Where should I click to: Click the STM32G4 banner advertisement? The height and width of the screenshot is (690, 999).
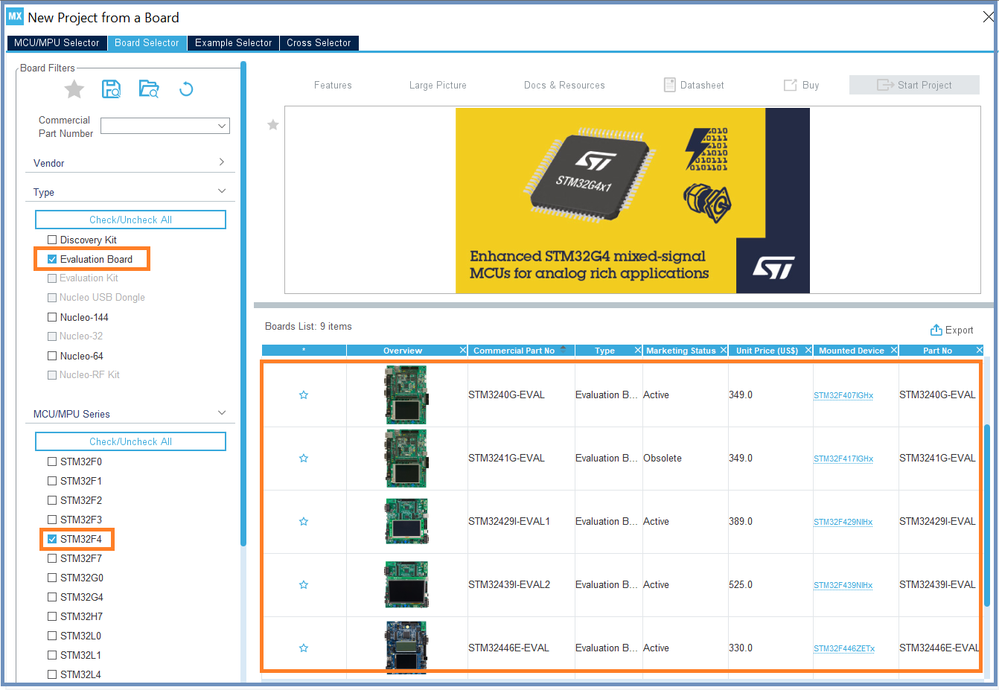(x=633, y=200)
